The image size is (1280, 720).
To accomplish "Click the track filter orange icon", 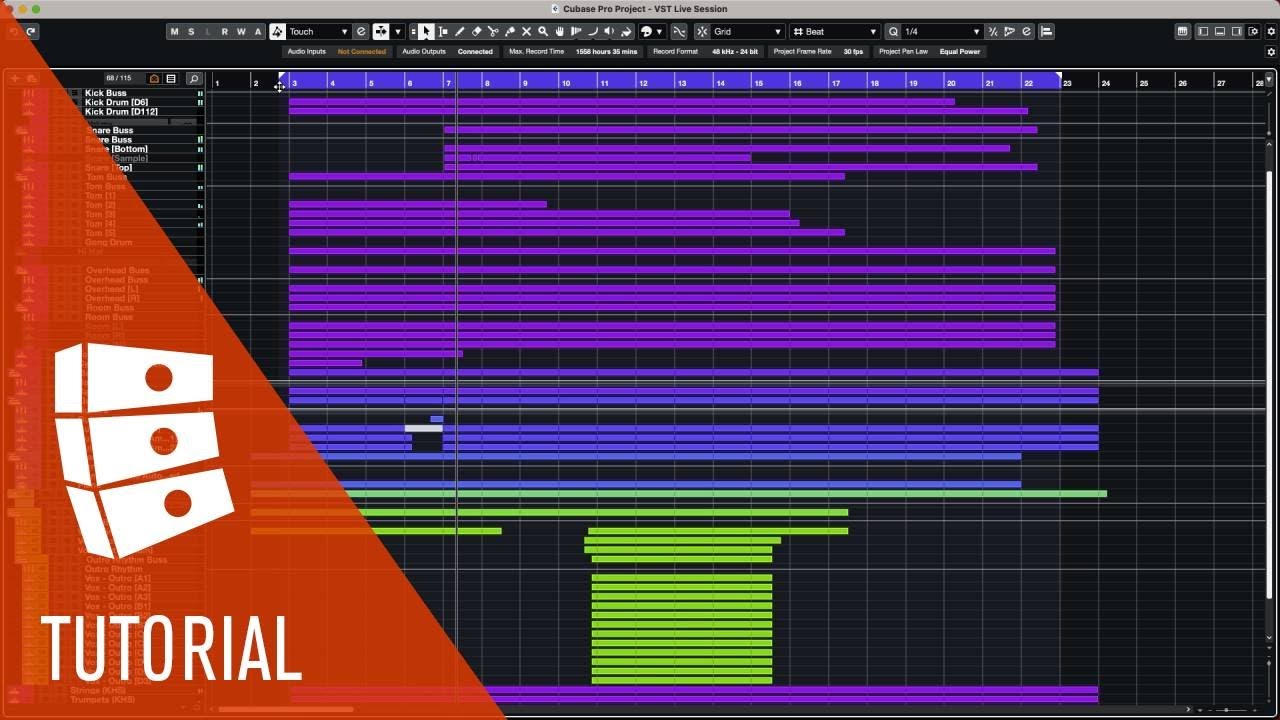I will [x=154, y=78].
